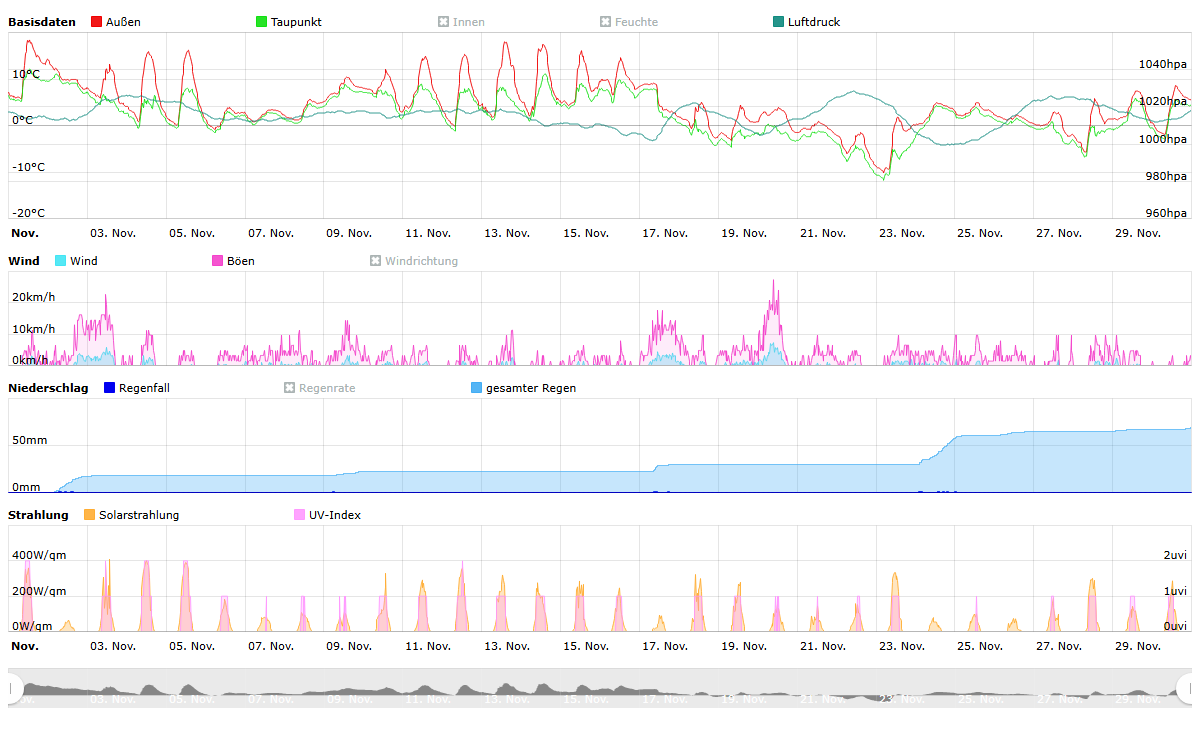The height and width of the screenshot is (750, 1200).
Task: Toggle the dark blue Regenfall legend marker
Action: (110, 388)
